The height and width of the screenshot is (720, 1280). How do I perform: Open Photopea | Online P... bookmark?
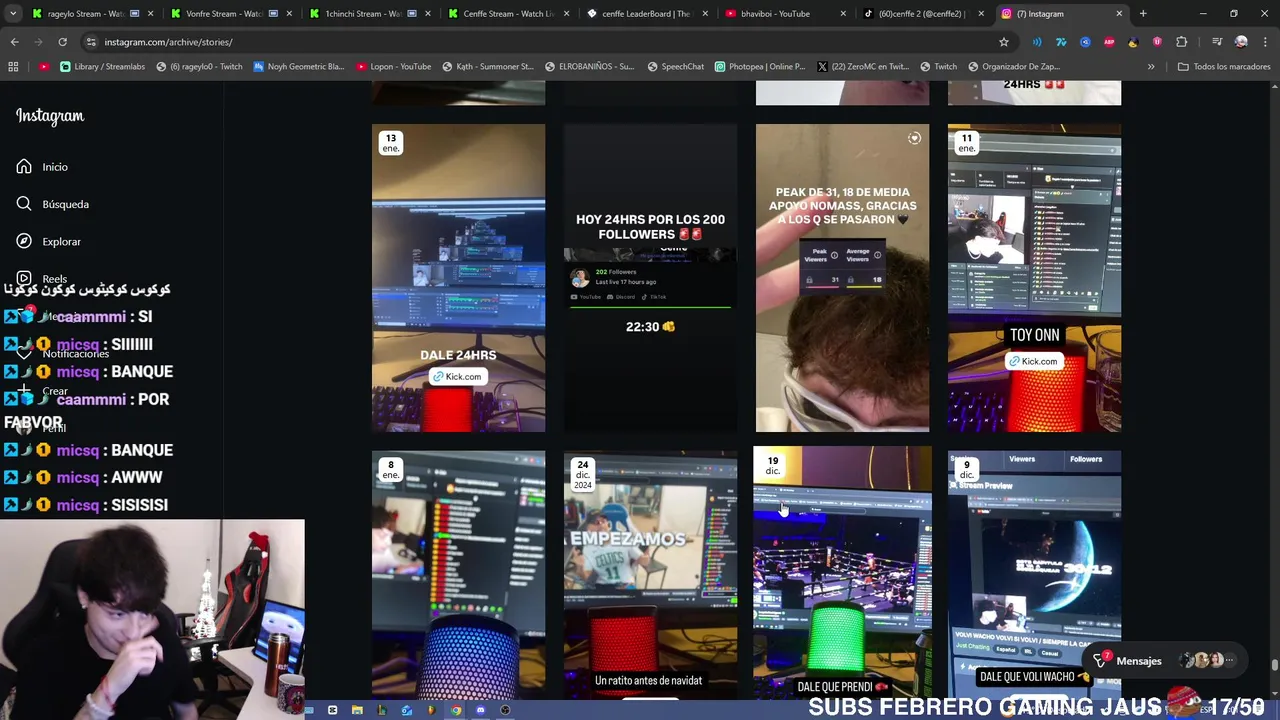(760, 67)
